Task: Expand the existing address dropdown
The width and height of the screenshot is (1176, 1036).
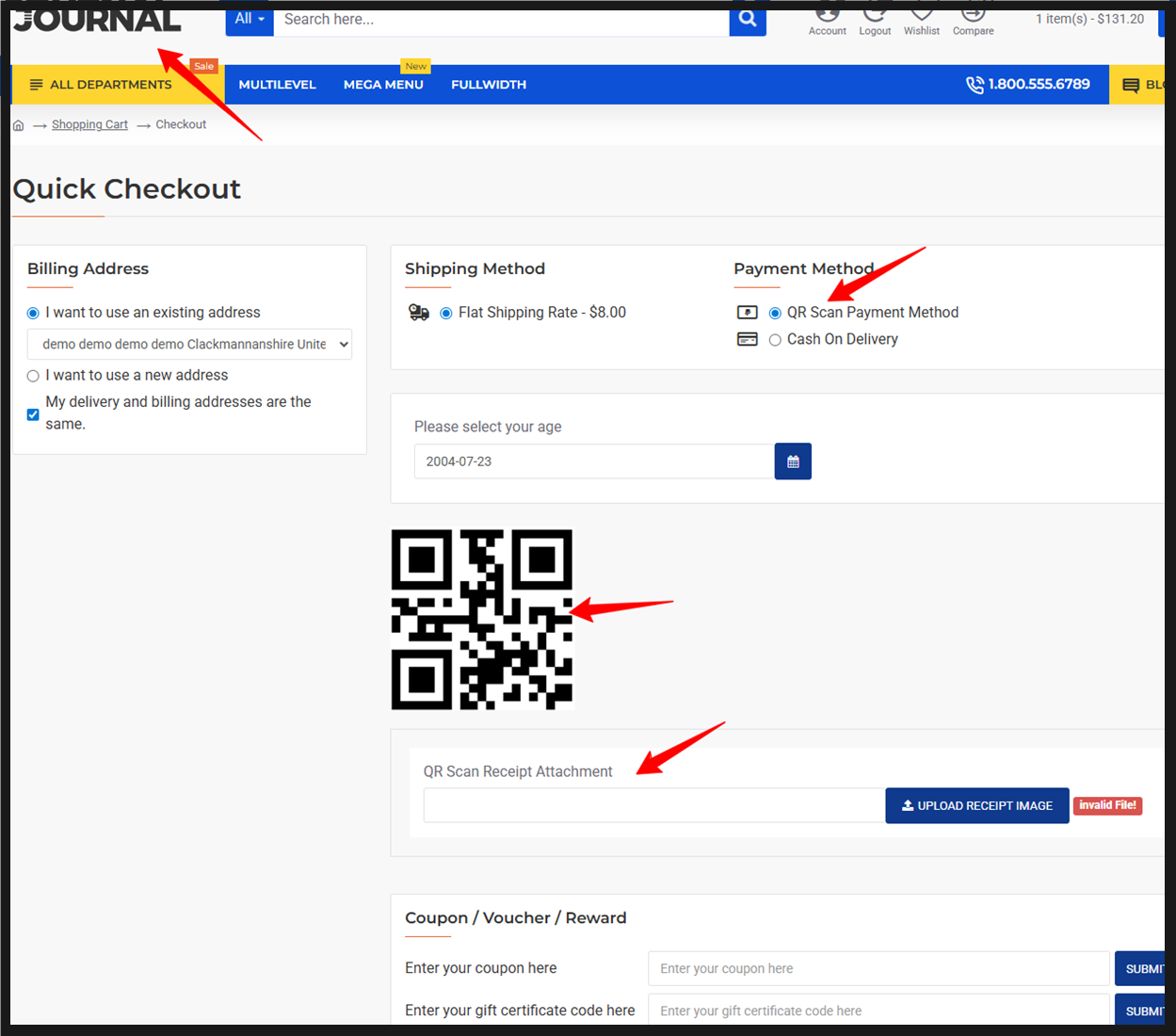Action: coord(189,345)
